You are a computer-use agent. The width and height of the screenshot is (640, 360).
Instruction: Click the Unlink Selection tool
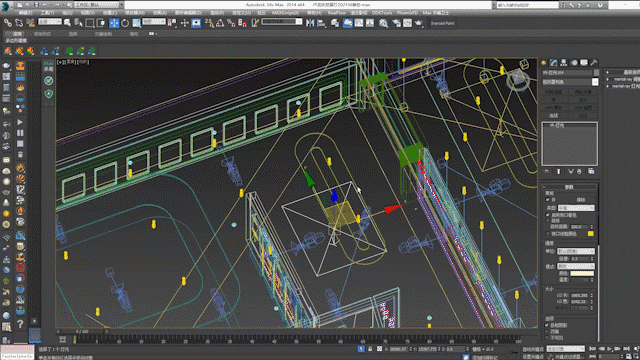(19, 23)
